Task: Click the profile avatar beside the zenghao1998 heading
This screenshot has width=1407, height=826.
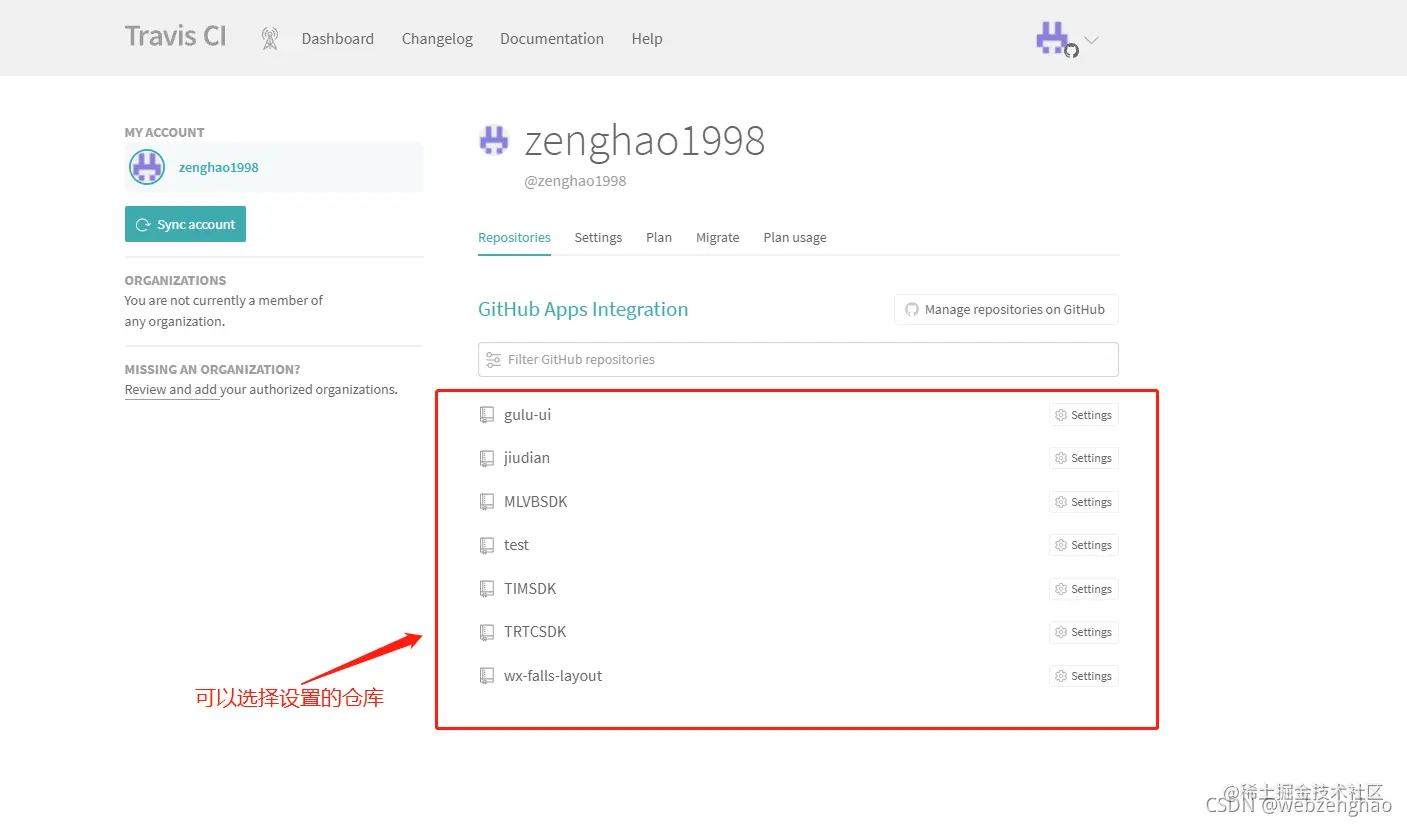Action: point(494,141)
